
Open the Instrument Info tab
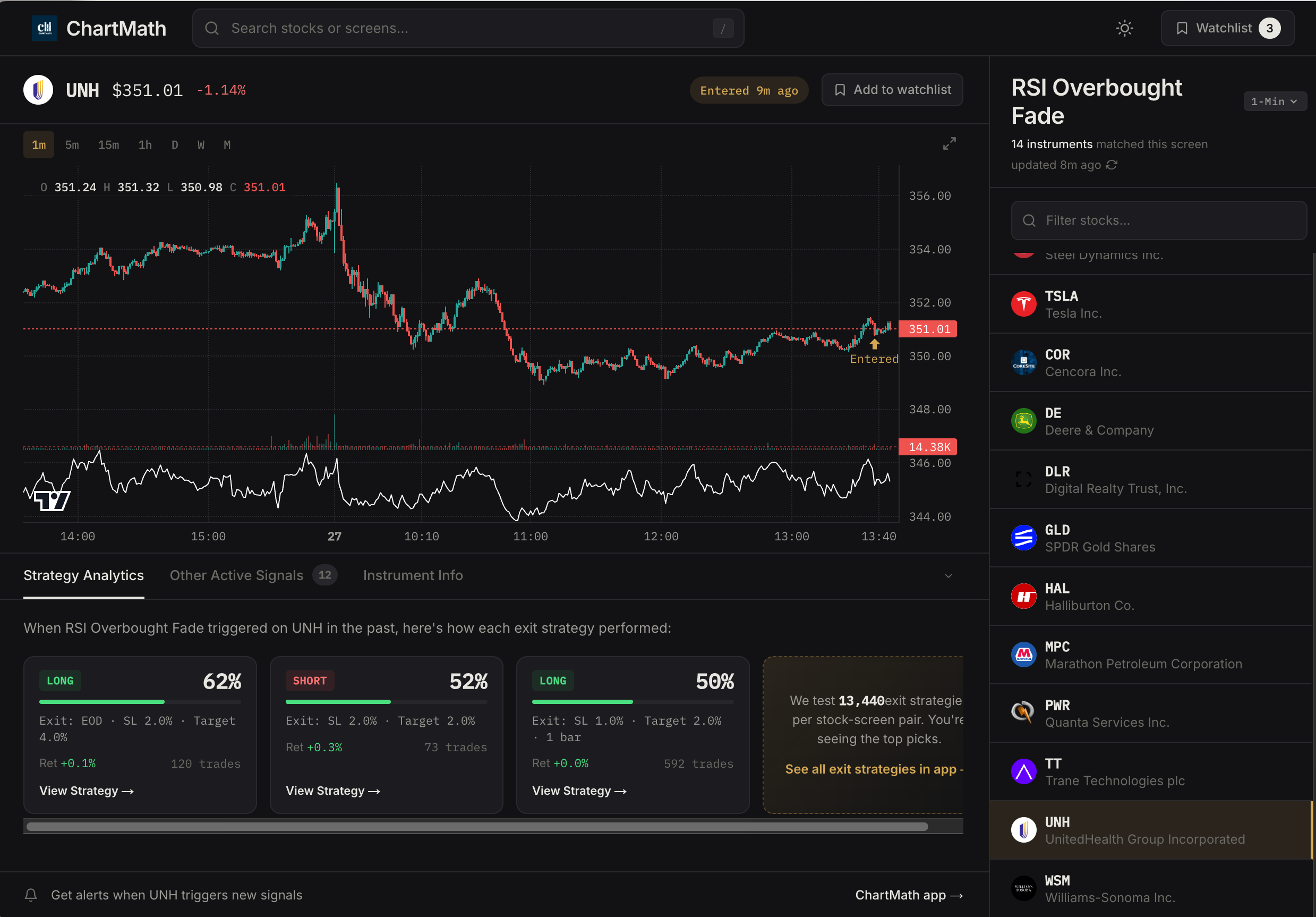[412, 575]
